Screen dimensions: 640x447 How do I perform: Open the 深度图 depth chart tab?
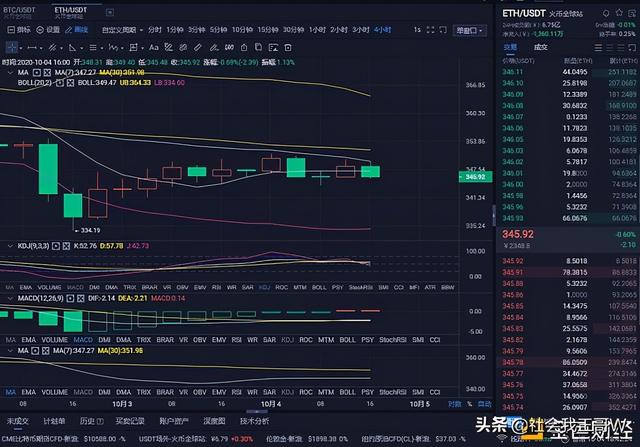[214, 421]
